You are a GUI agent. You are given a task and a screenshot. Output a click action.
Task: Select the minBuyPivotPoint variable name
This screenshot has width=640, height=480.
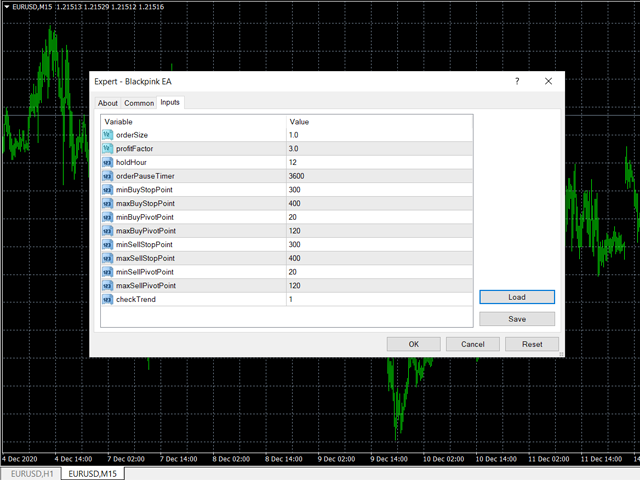[144, 217]
